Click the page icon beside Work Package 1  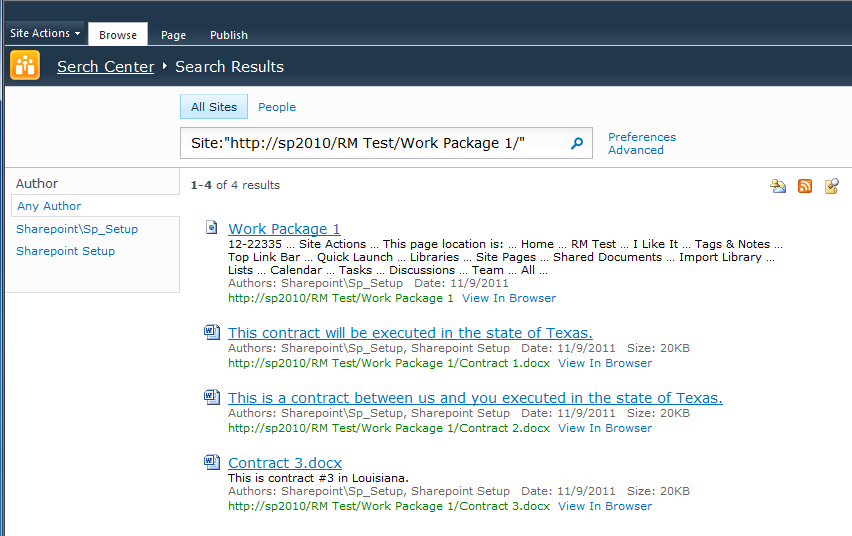211,227
